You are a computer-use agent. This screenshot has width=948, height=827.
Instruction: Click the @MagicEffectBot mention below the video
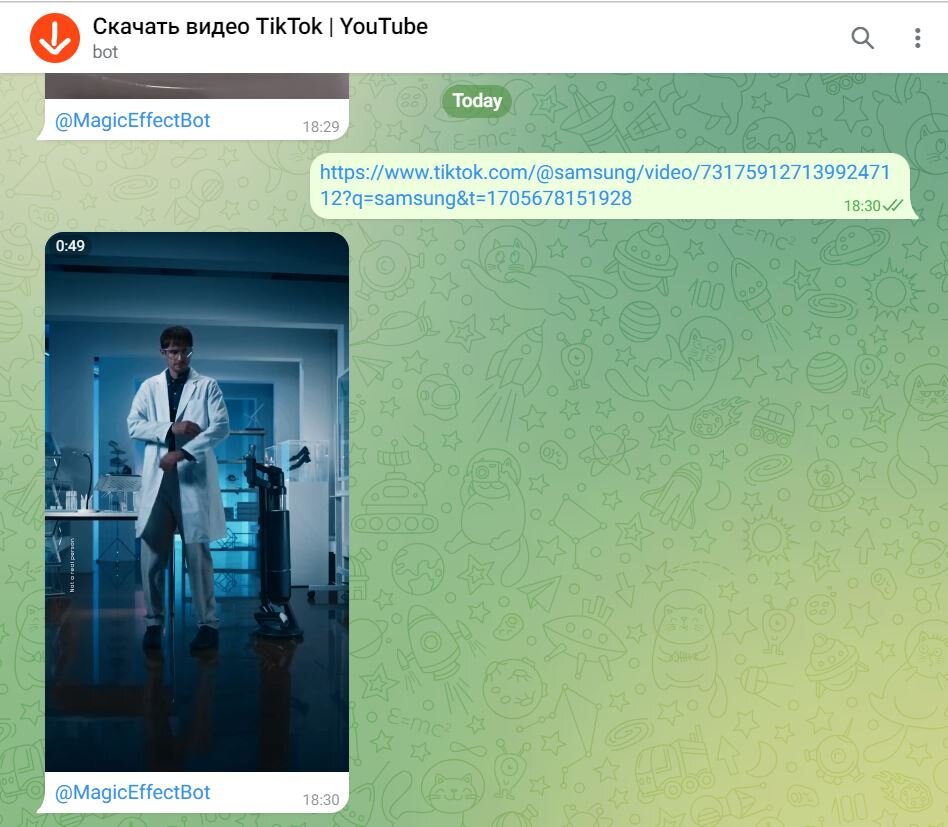134,791
